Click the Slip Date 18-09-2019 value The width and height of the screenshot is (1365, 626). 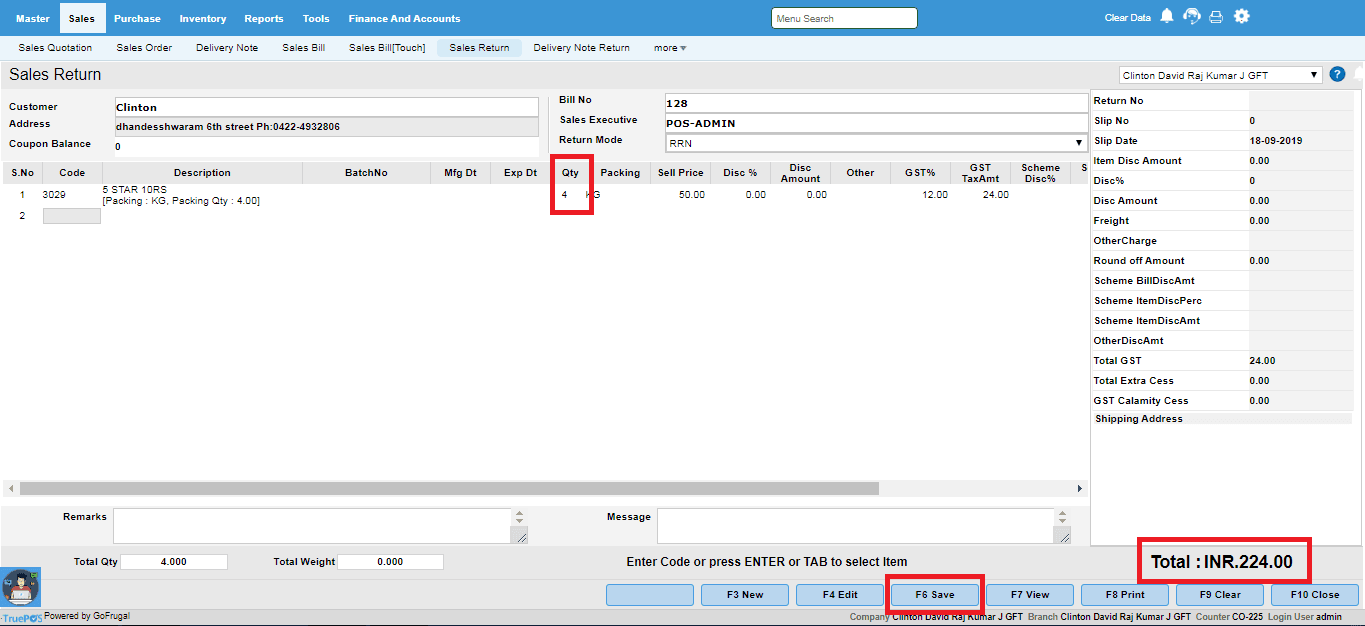click(x=1275, y=141)
